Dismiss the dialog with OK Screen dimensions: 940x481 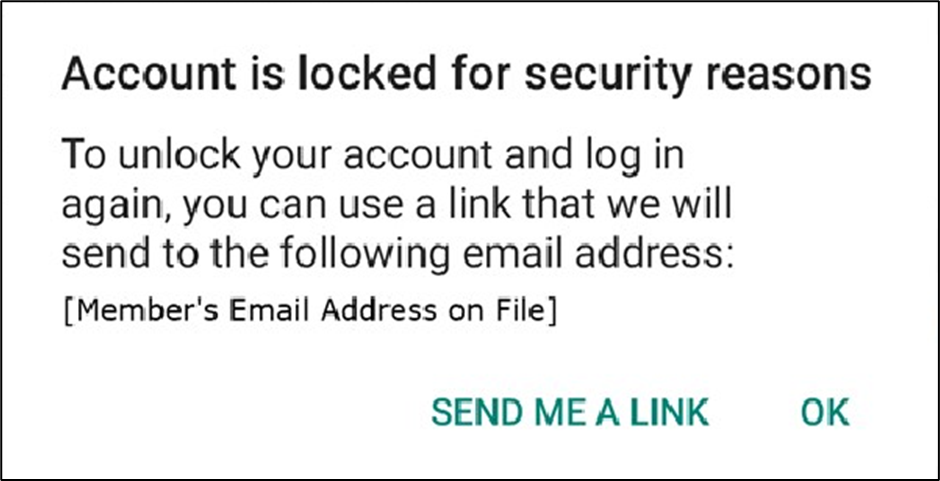(825, 411)
